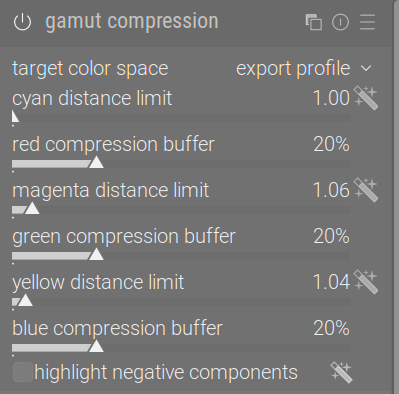
Task: Collapse module via gamut compression title
Action: [132, 21]
